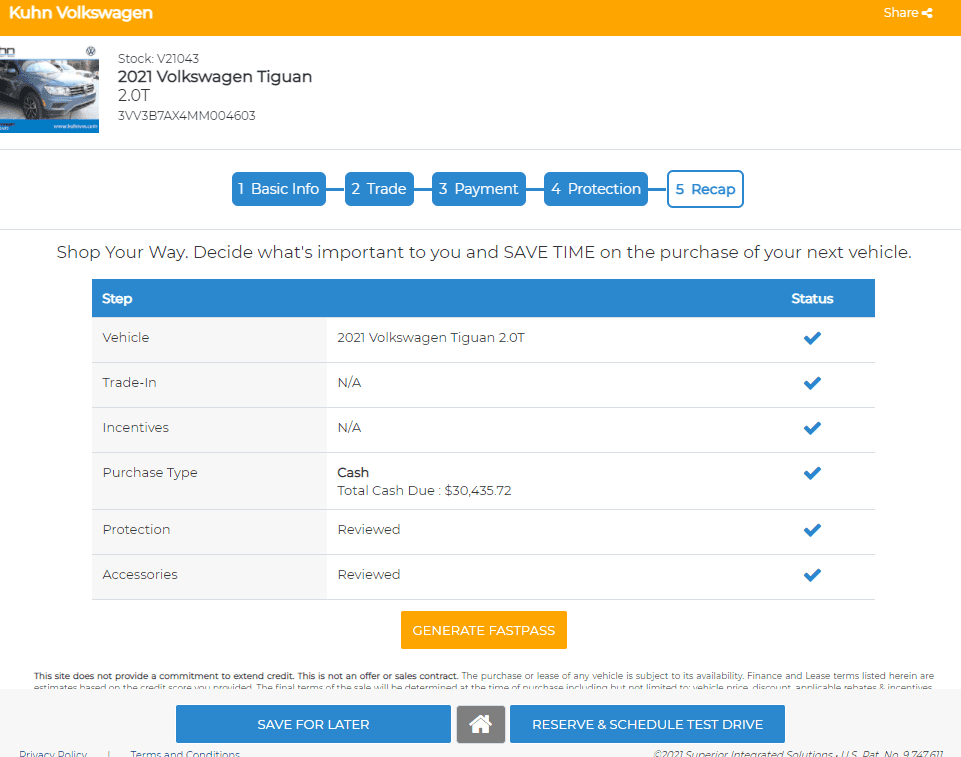This screenshot has height=757, width=961.
Task: Click the Vehicle row checkmark
Action: coord(812,338)
